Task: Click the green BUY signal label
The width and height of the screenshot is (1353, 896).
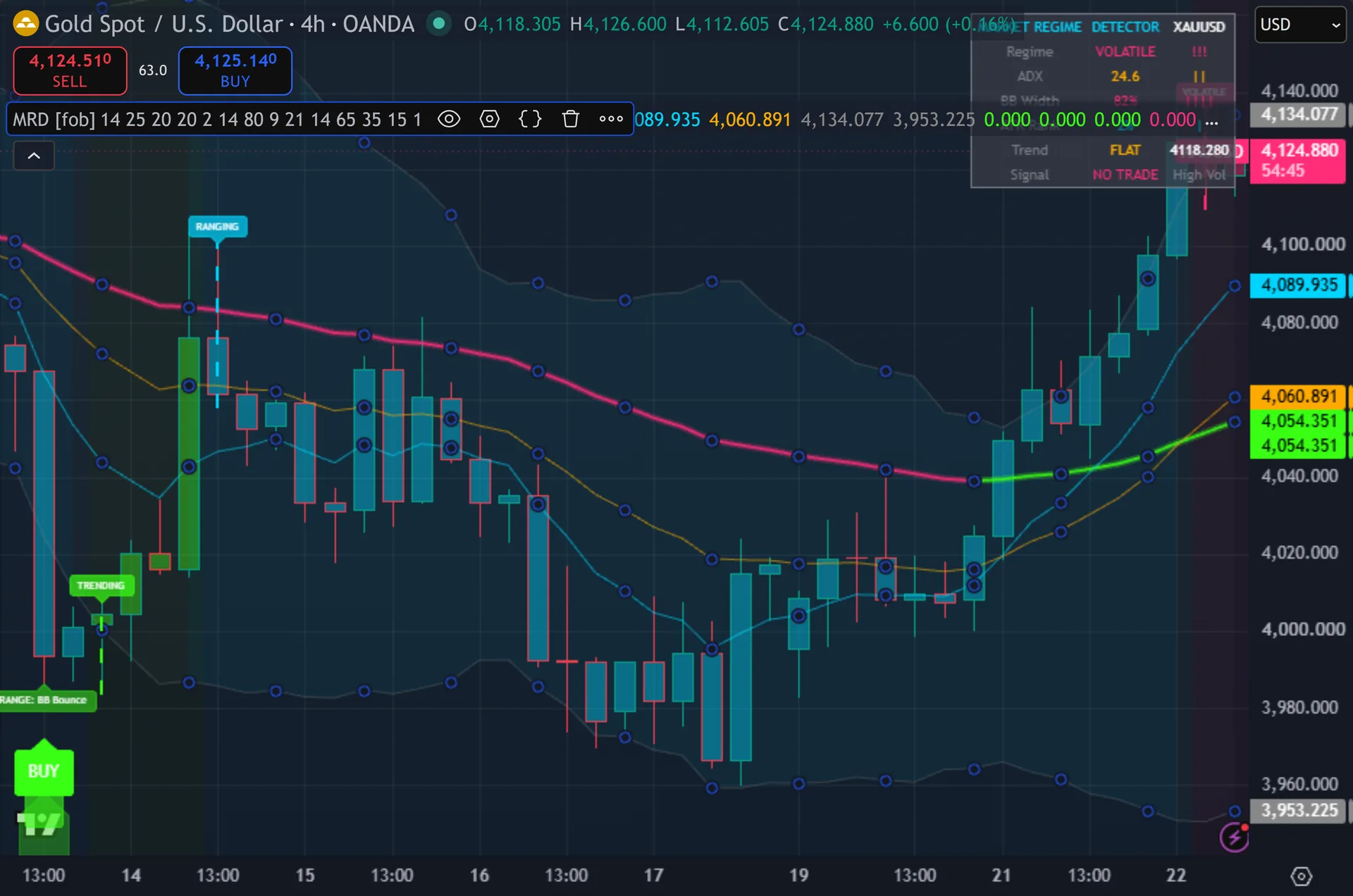Action: click(44, 771)
